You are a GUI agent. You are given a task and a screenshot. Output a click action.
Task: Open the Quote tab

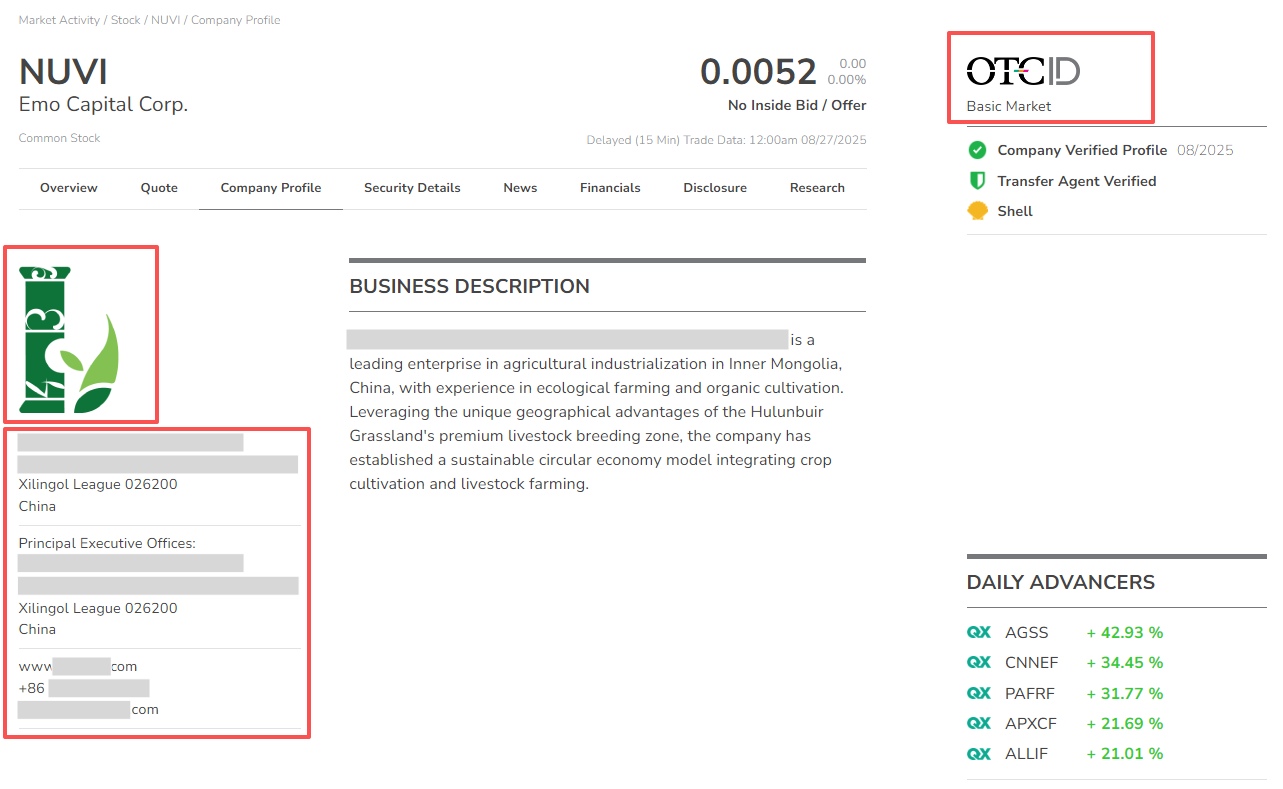coord(159,188)
